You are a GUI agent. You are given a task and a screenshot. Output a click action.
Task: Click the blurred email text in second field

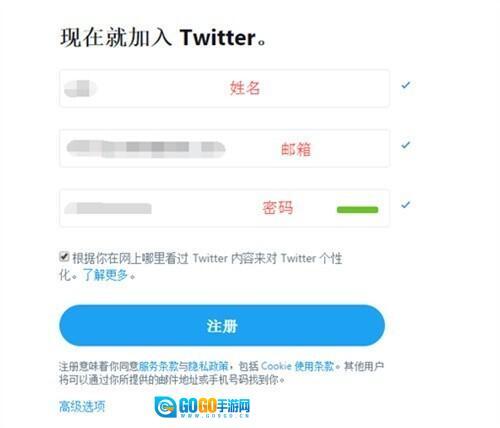tap(146, 149)
